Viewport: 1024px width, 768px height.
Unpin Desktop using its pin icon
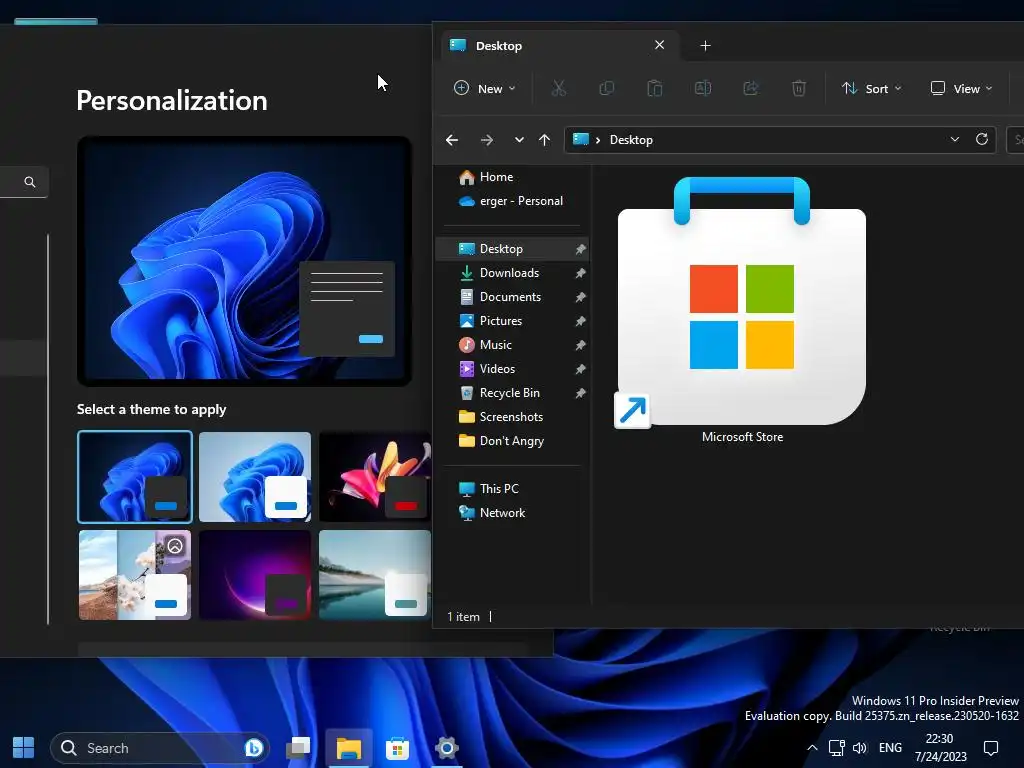(580, 249)
